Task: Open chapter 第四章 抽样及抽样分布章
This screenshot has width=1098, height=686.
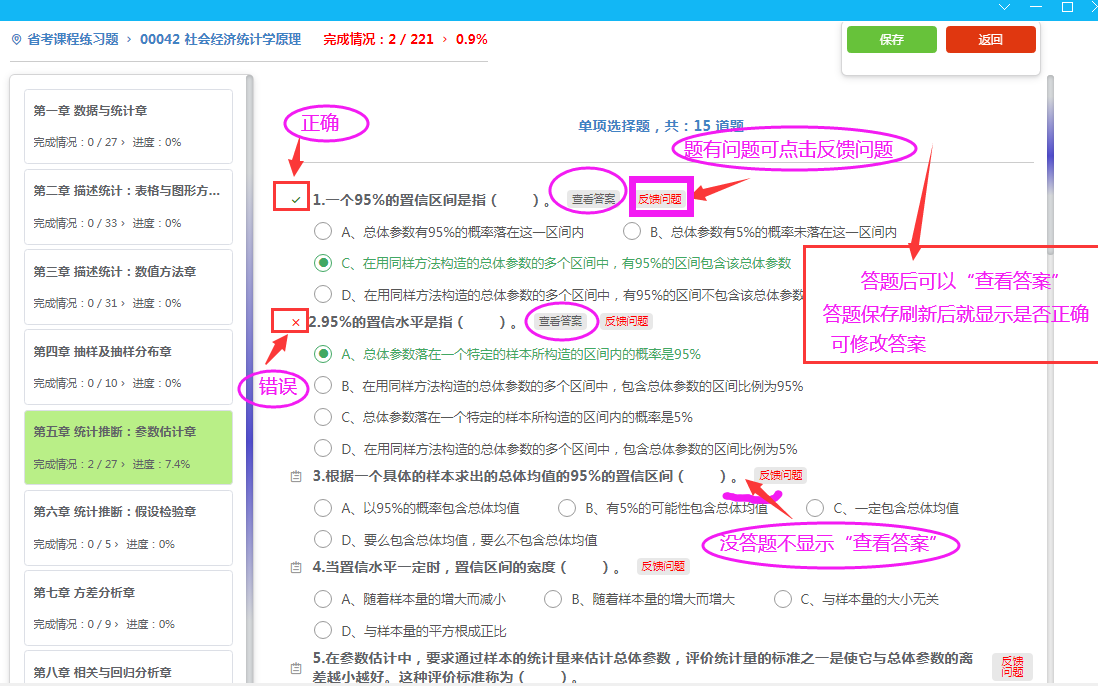Action: coord(129,367)
